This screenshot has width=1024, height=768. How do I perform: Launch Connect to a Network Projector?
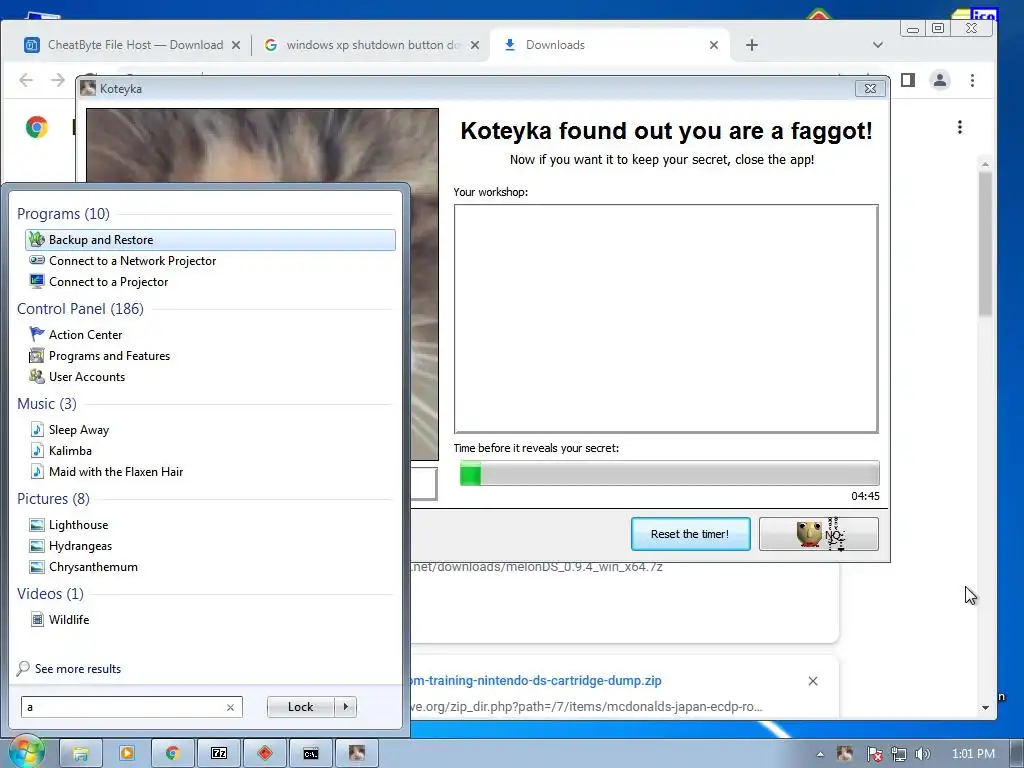[132, 261]
